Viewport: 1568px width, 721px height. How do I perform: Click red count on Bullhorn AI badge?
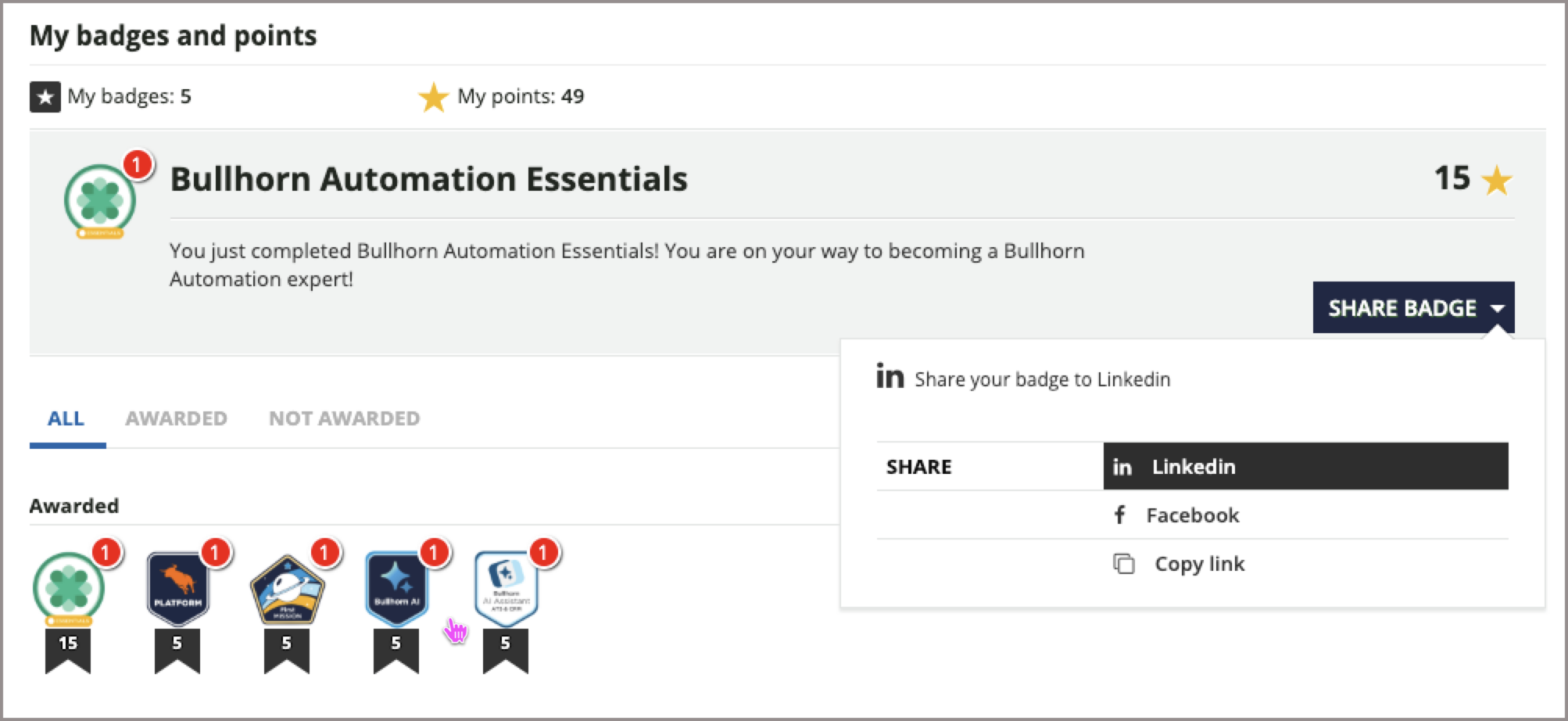coord(434,552)
